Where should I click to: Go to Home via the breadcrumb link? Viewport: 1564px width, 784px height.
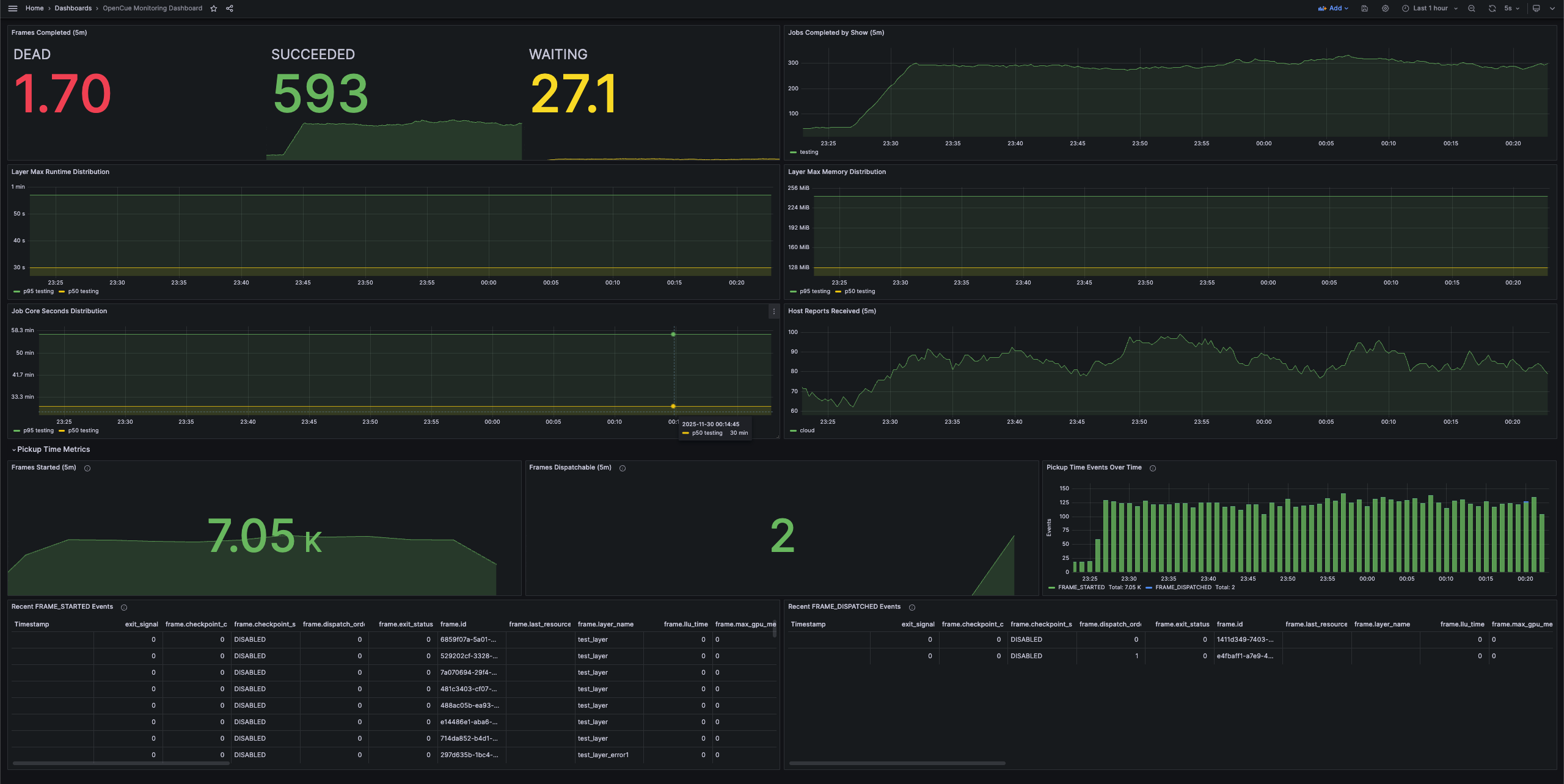click(34, 8)
